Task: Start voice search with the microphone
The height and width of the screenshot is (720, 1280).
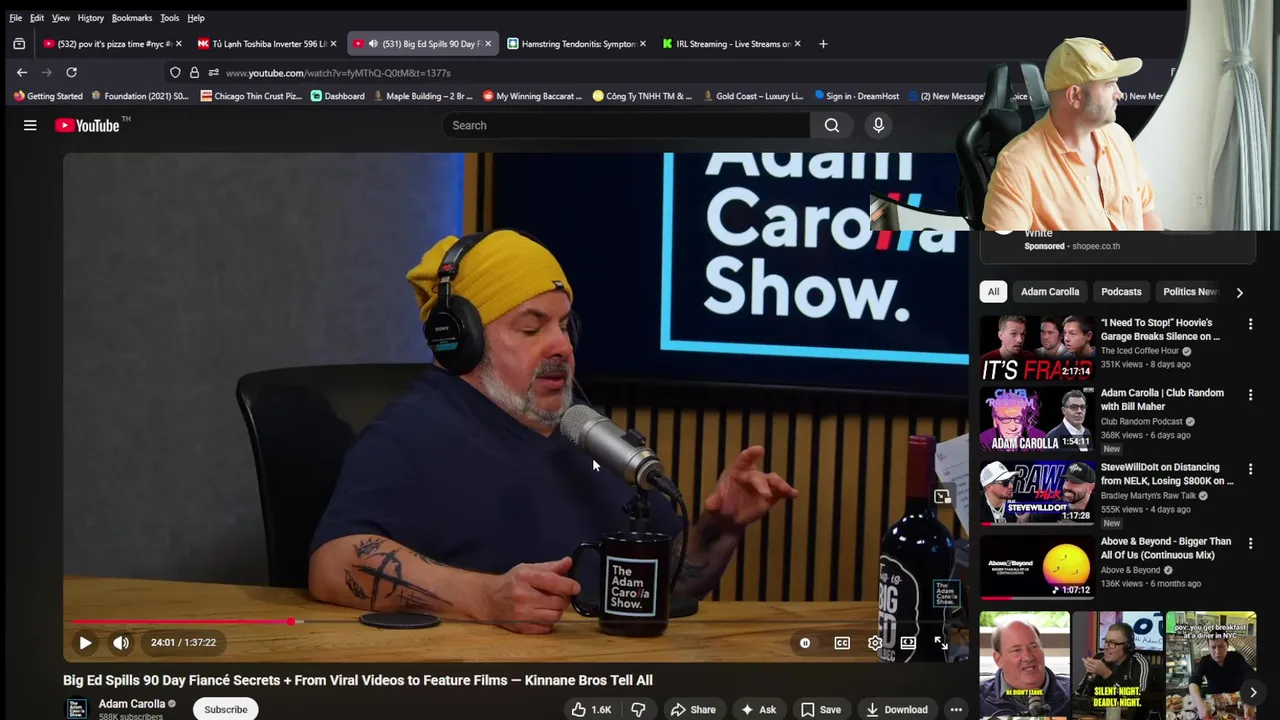Action: tap(878, 125)
